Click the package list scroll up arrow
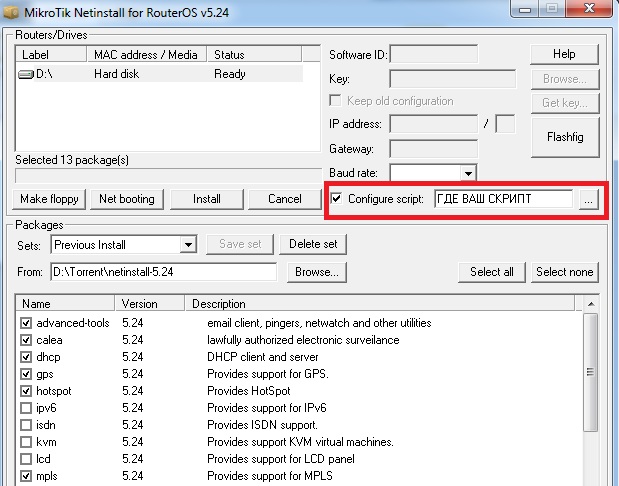This screenshot has height=486, width=619. pyautogui.click(x=591, y=304)
